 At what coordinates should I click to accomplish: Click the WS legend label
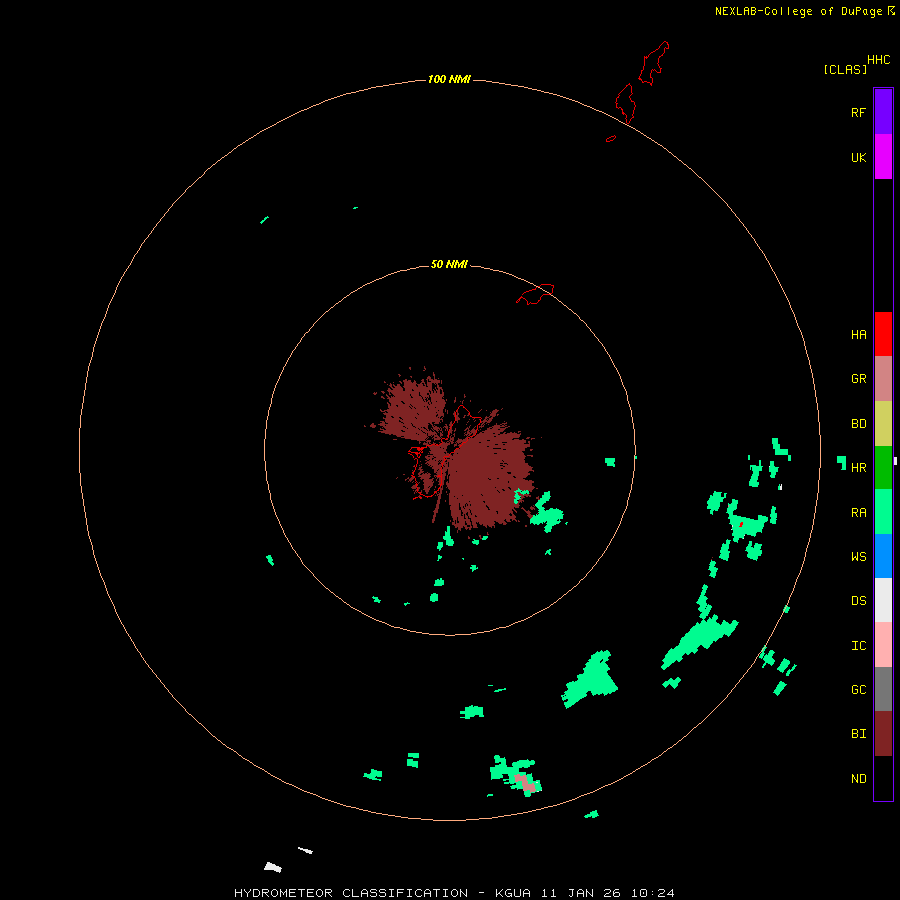858,556
